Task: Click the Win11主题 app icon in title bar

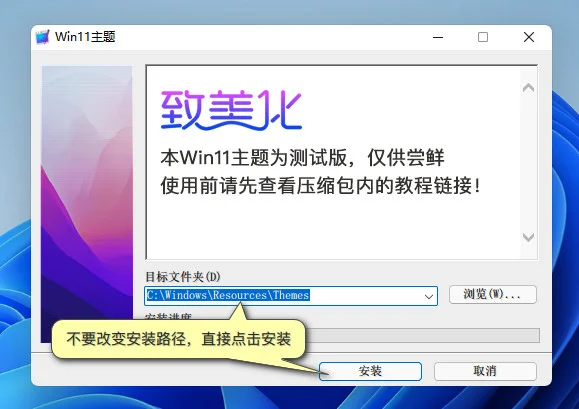Action: (42, 37)
